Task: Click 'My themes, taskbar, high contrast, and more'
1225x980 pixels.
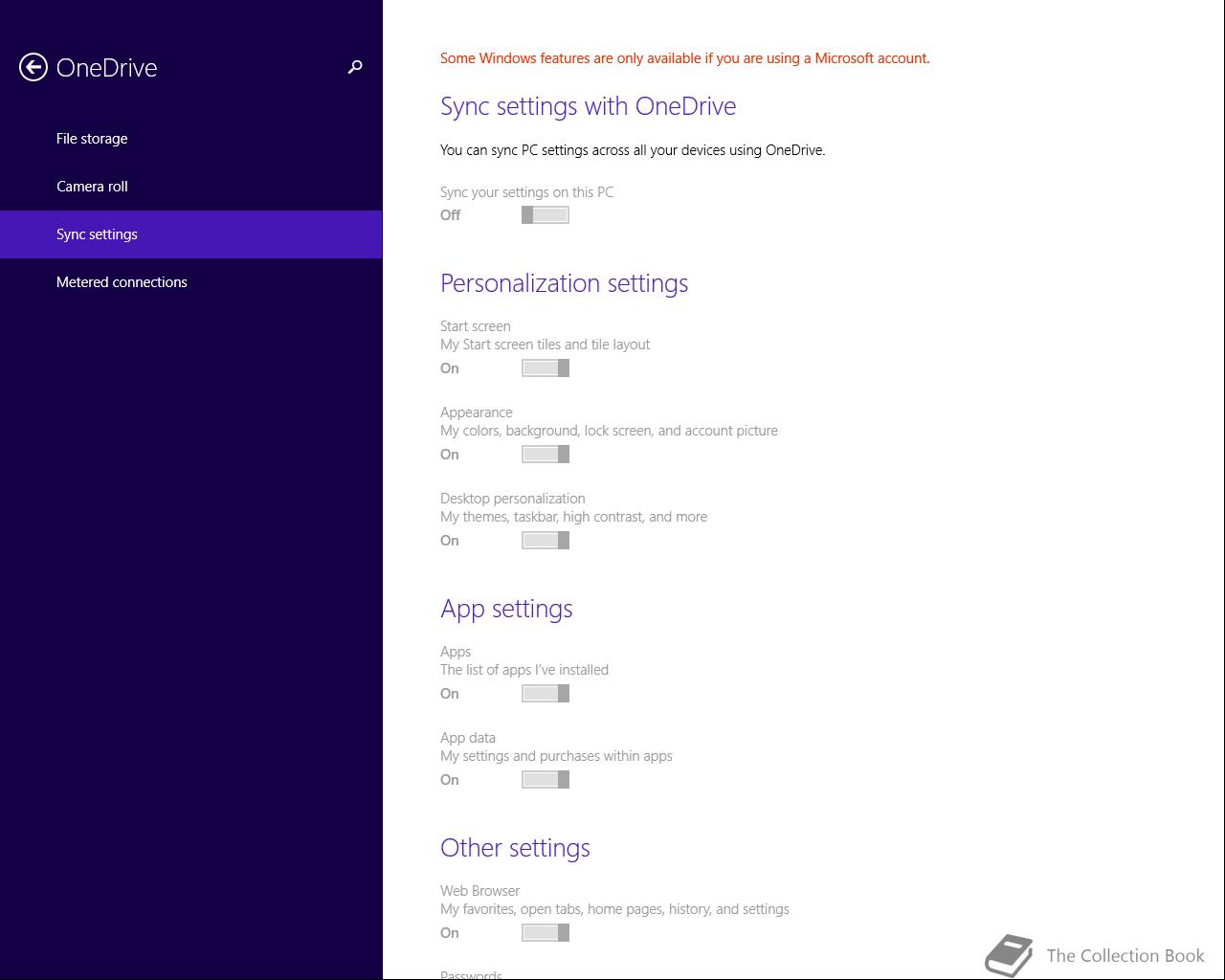Action: point(573,517)
